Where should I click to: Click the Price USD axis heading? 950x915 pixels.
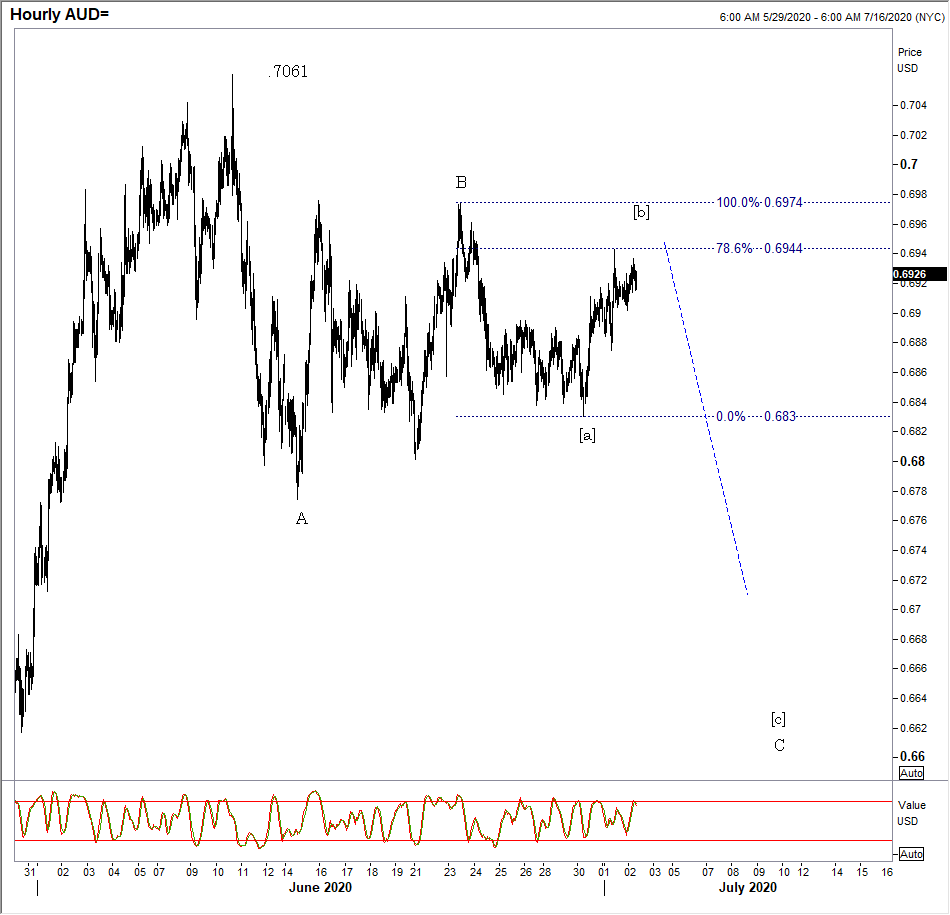point(909,60)
